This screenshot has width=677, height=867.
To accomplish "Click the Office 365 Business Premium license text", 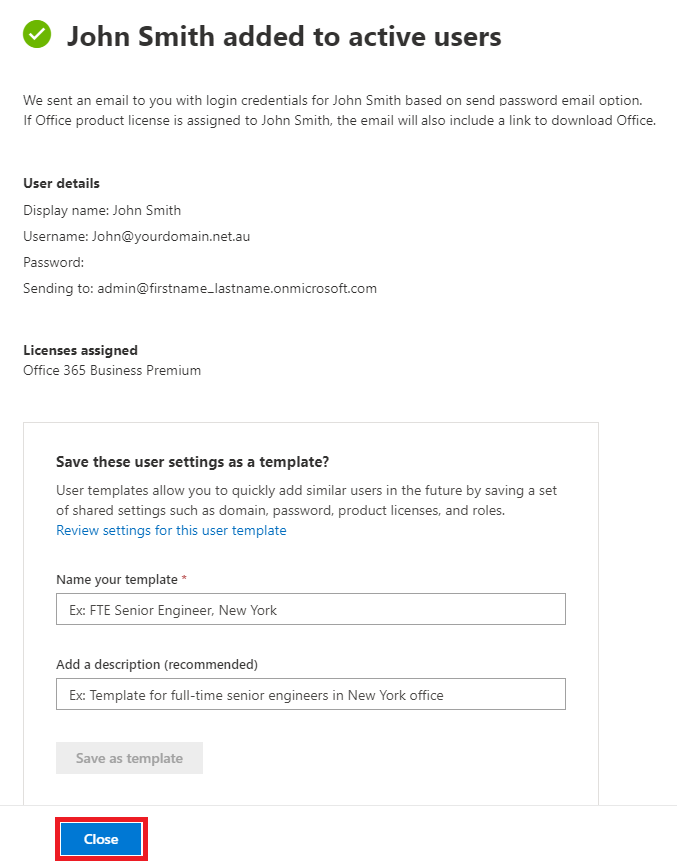I will pyautogui.click(x=112, y=370).
